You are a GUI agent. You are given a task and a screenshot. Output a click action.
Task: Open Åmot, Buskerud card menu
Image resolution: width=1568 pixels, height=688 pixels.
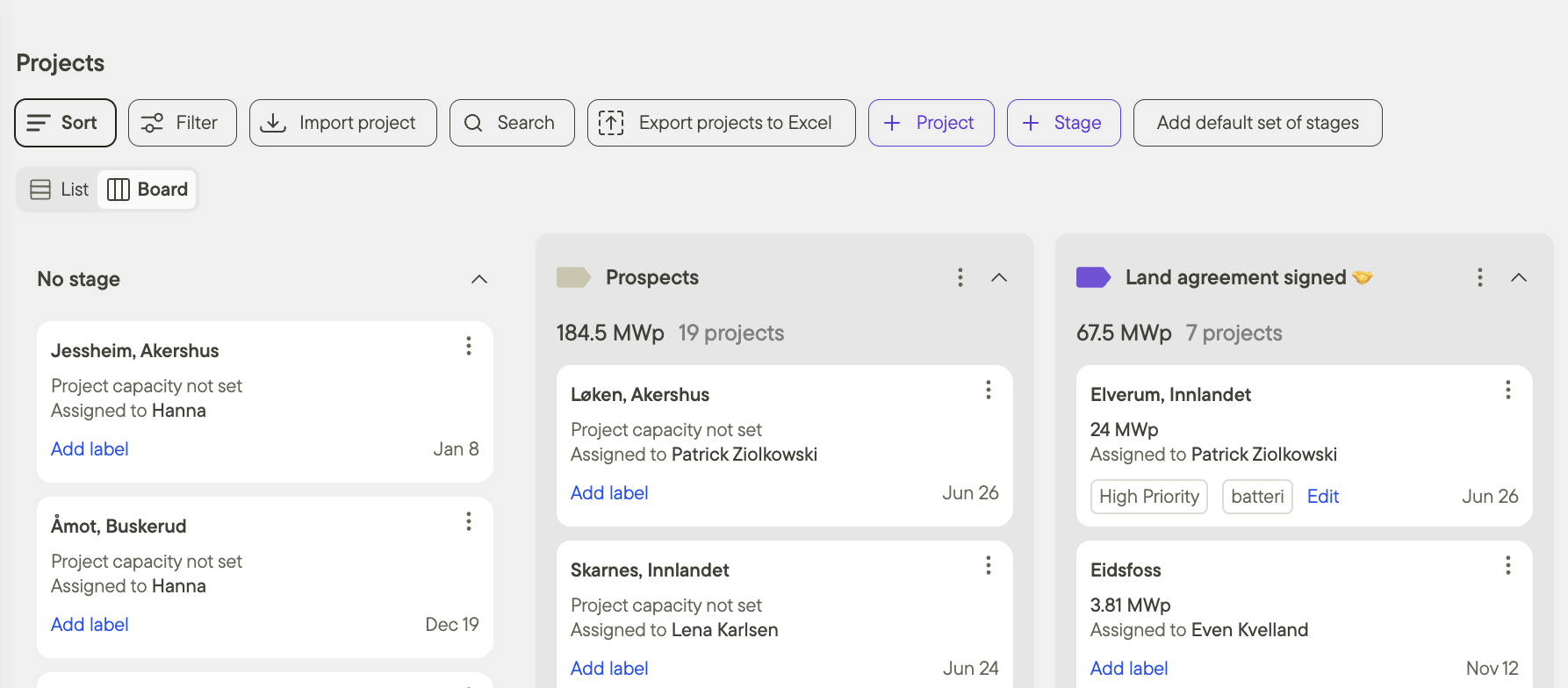[x=469, y=521]
